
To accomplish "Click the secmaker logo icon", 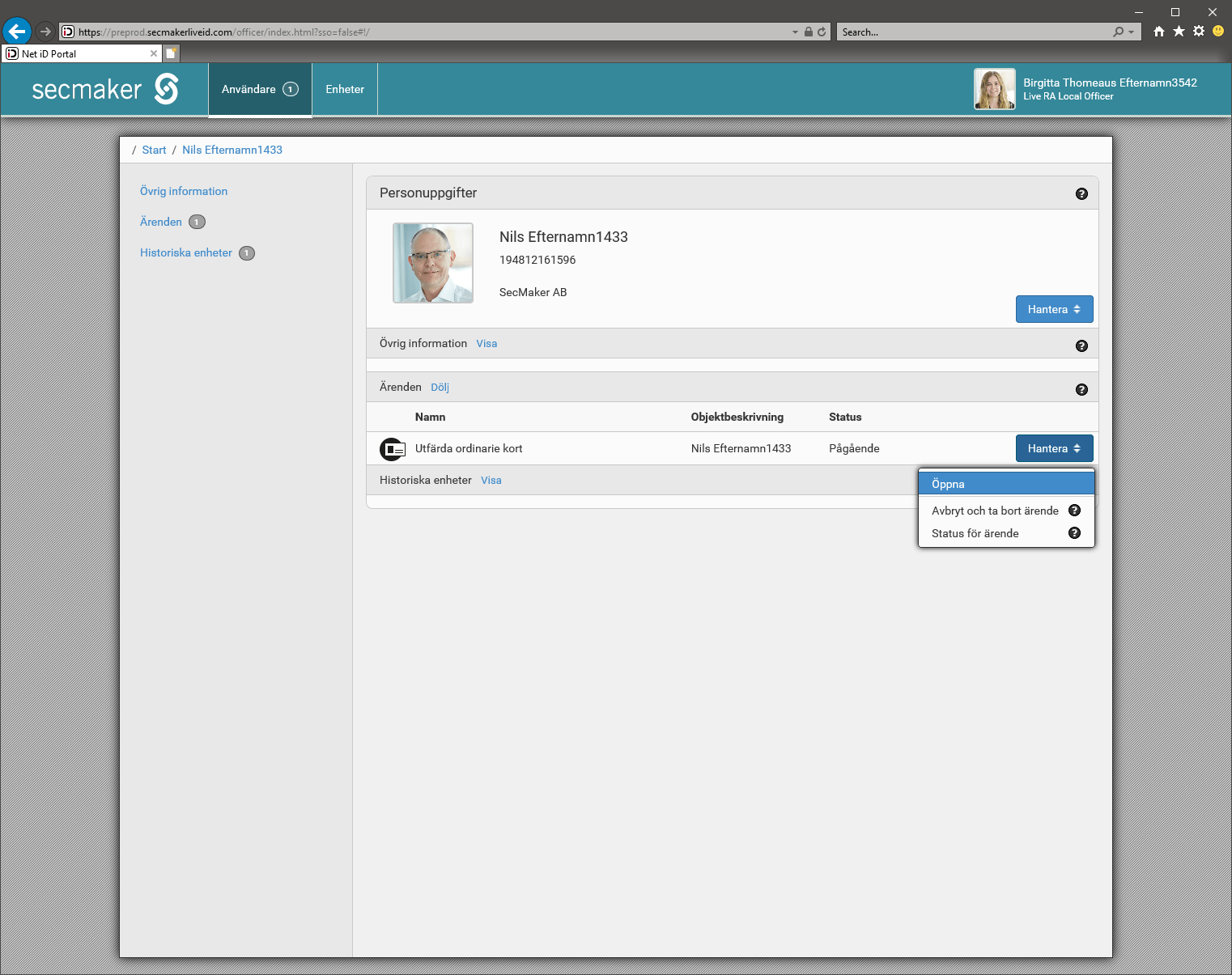I will (166, 89).
